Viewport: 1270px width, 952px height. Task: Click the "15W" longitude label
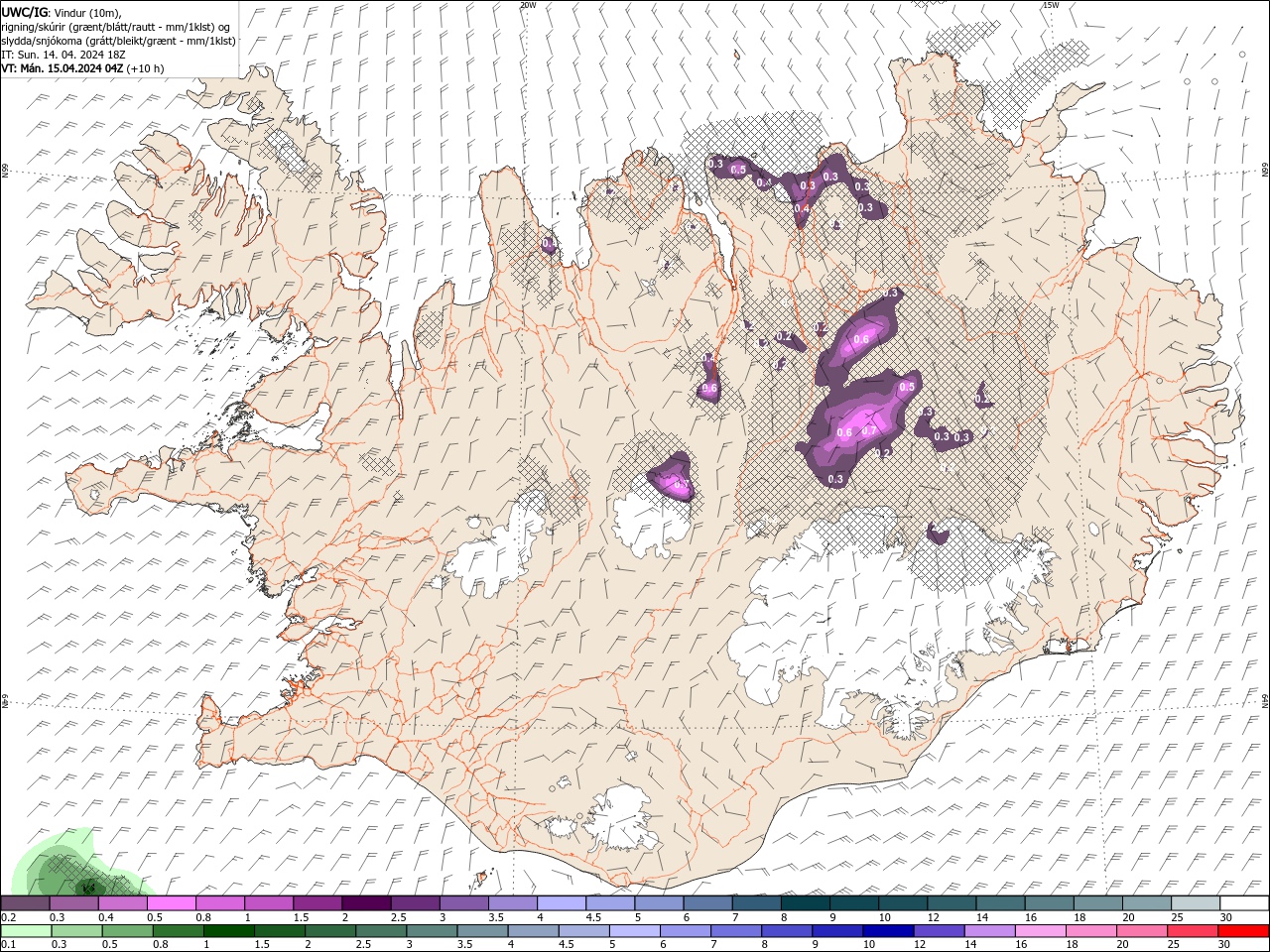(x=1052, y=5)
